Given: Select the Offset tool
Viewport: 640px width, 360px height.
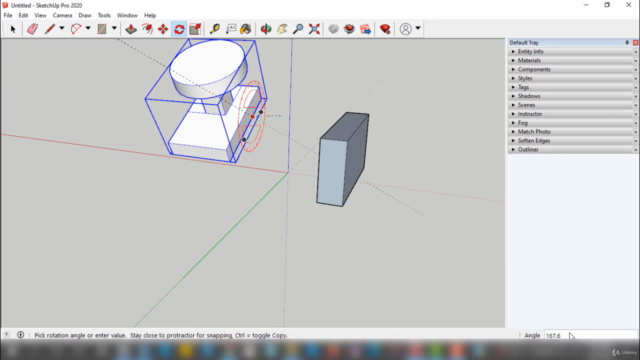Looking at the screenshot, I should click(x=147, y=29).
